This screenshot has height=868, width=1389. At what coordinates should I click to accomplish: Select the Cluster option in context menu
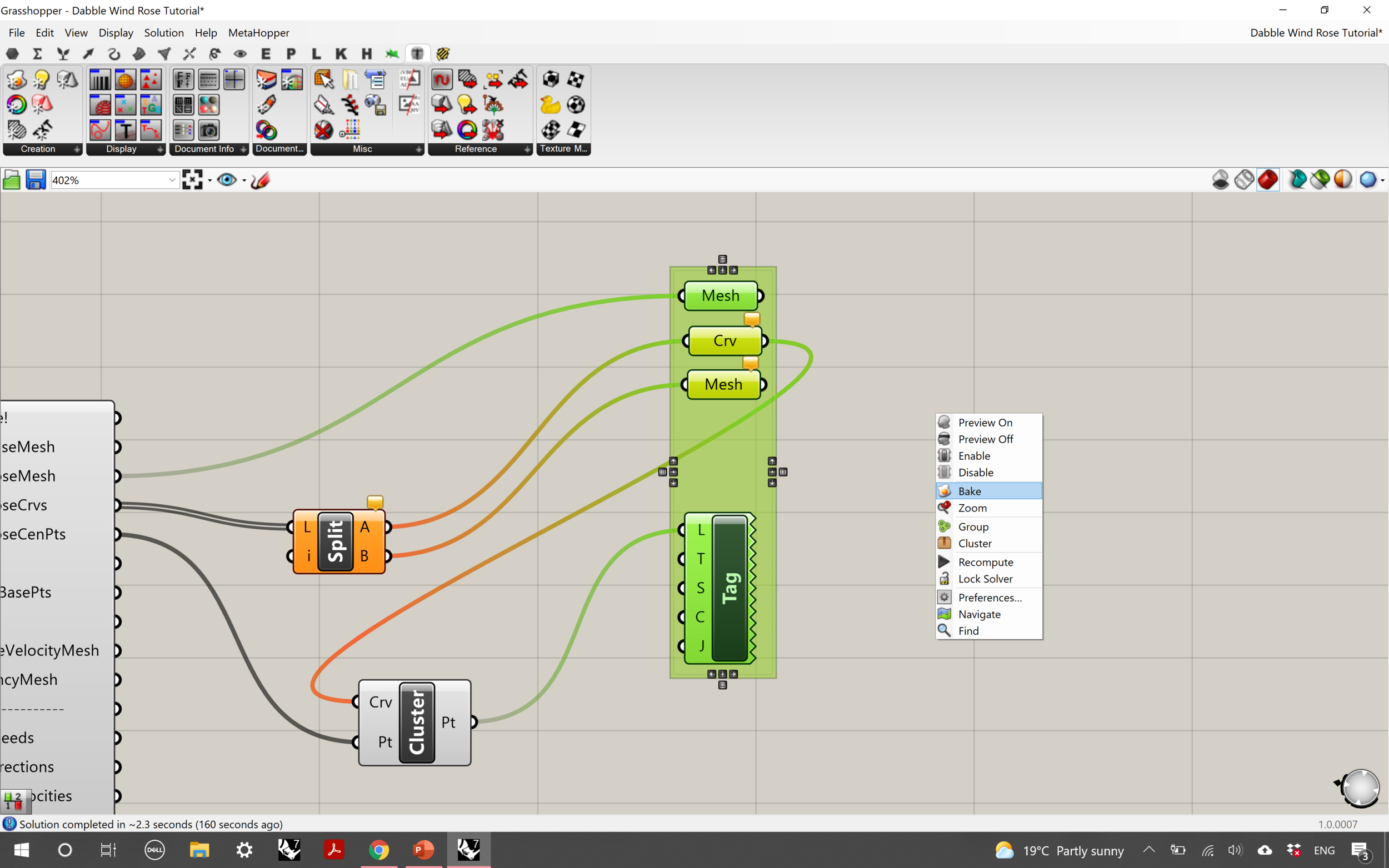tap(975, 543)
